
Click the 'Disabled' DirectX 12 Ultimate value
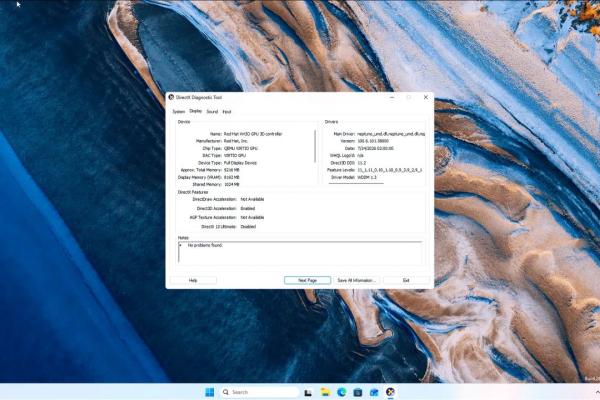[x=248, y=227]
